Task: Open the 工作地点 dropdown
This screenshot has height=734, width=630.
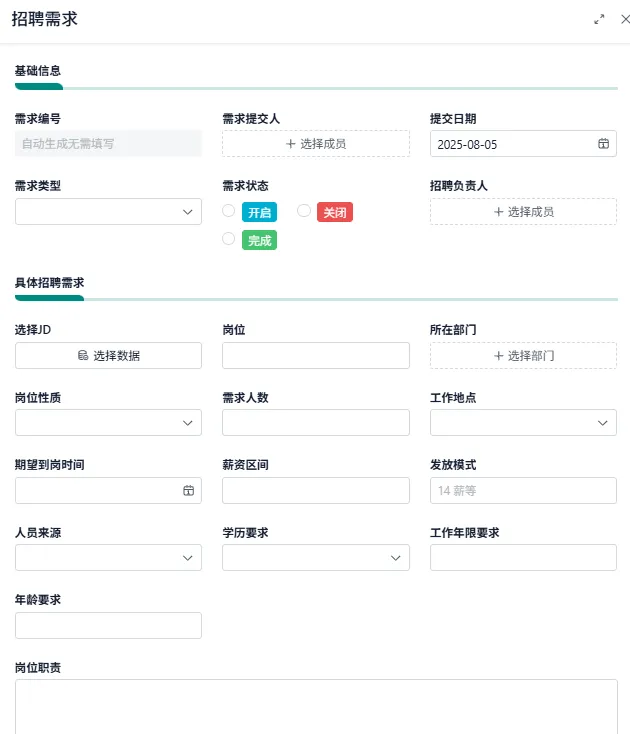Action: 523,423
